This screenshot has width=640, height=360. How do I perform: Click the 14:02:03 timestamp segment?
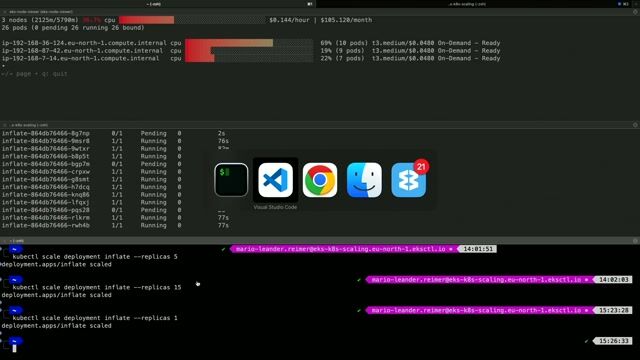coord(613,280)
